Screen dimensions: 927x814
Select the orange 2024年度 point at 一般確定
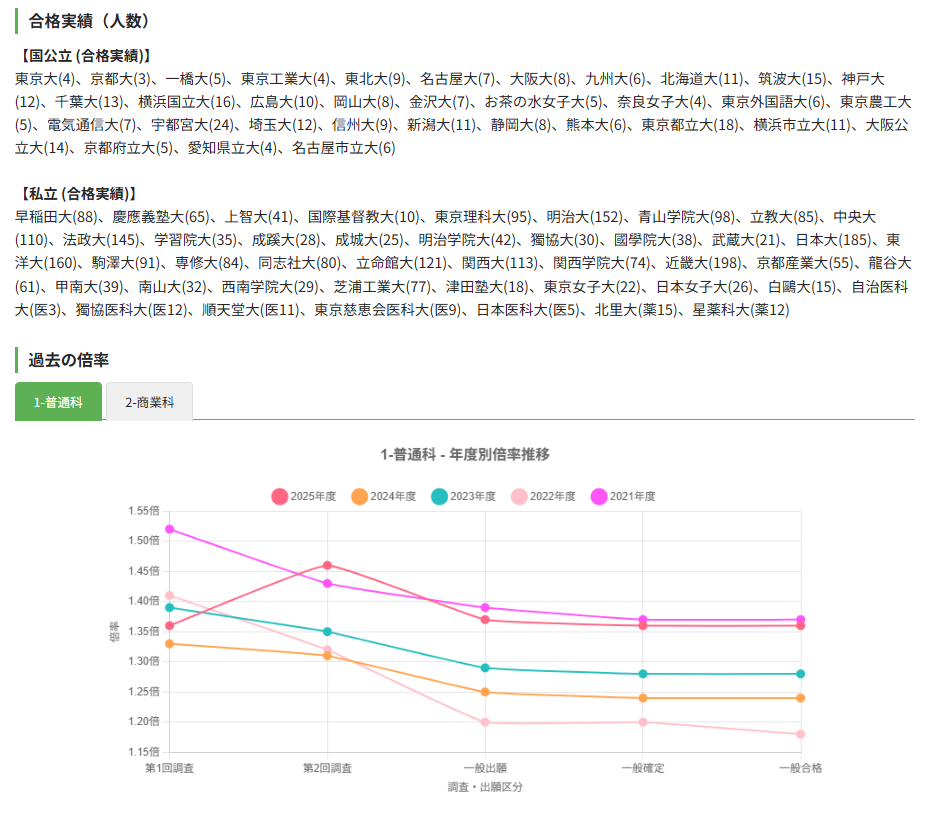coord(643,698)
